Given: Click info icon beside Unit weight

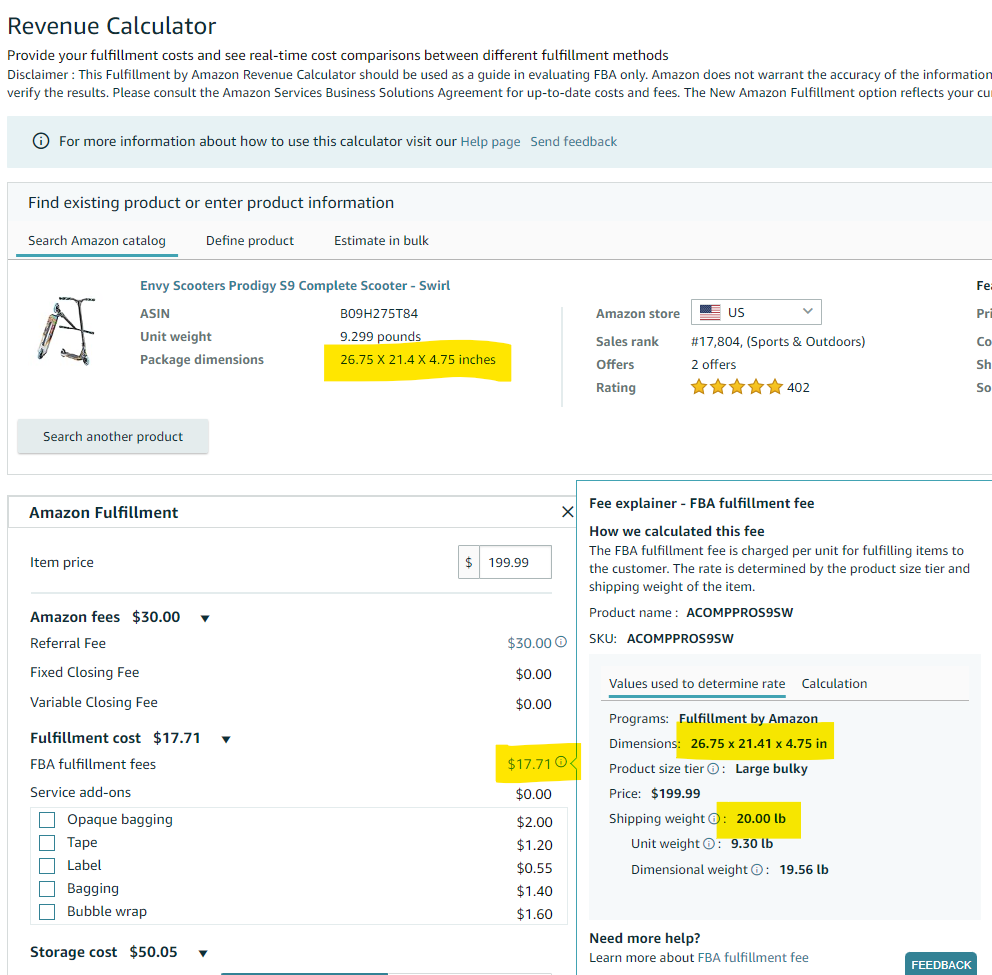Looking at the screenshot, I should point(709,843).
